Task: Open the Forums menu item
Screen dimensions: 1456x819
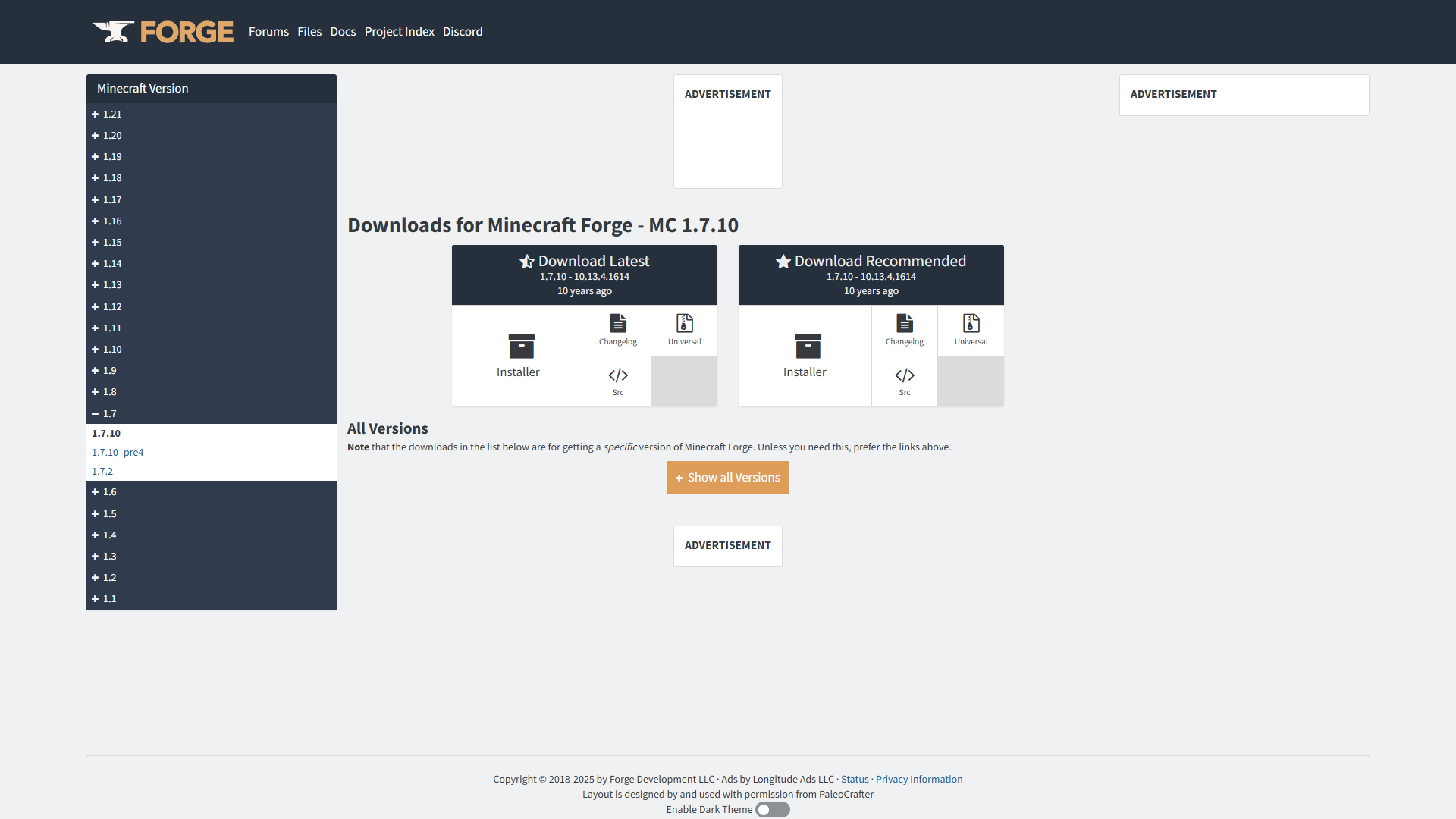Action: pos(268,32)
